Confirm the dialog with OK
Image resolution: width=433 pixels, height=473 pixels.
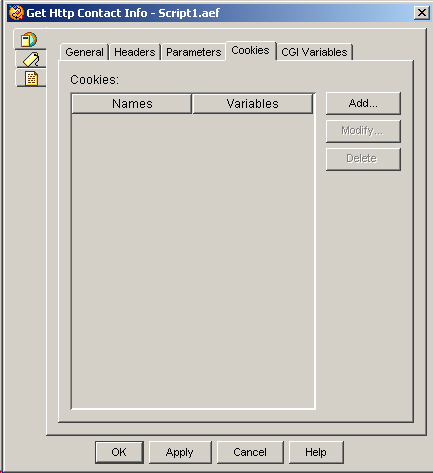pos(119,452)
